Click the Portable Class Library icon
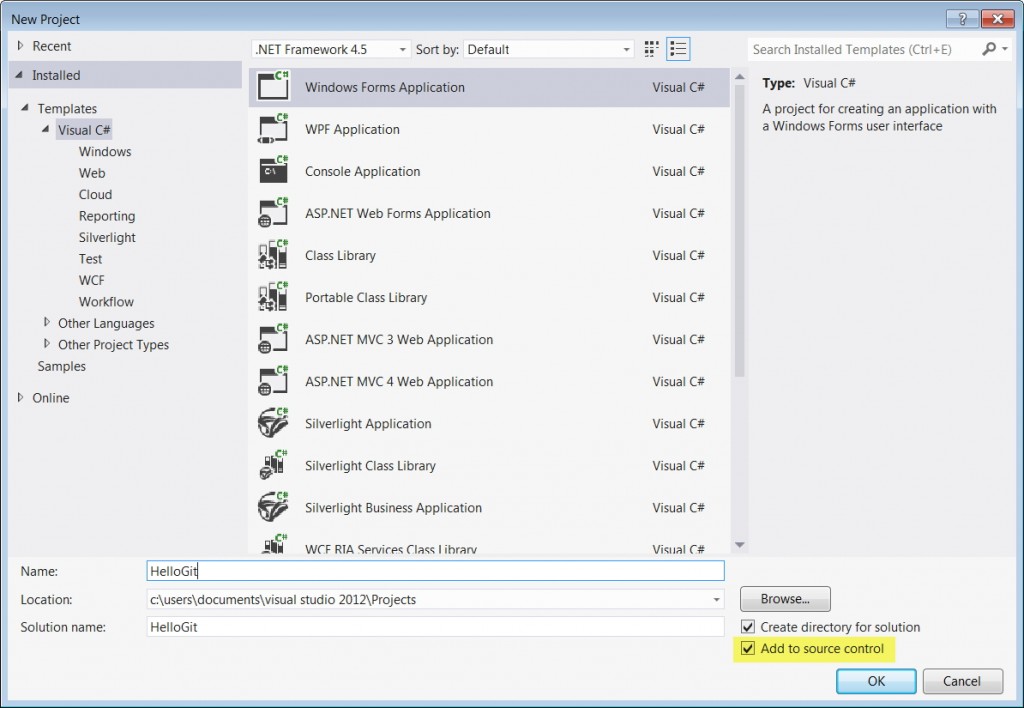Image resolution: width=1024 pixels, height=708 pixels. click(273, 297)
